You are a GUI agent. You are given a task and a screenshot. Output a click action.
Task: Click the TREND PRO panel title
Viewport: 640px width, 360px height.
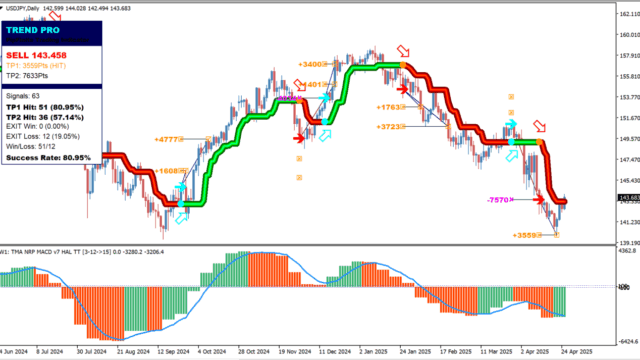(x=33, y=30)
